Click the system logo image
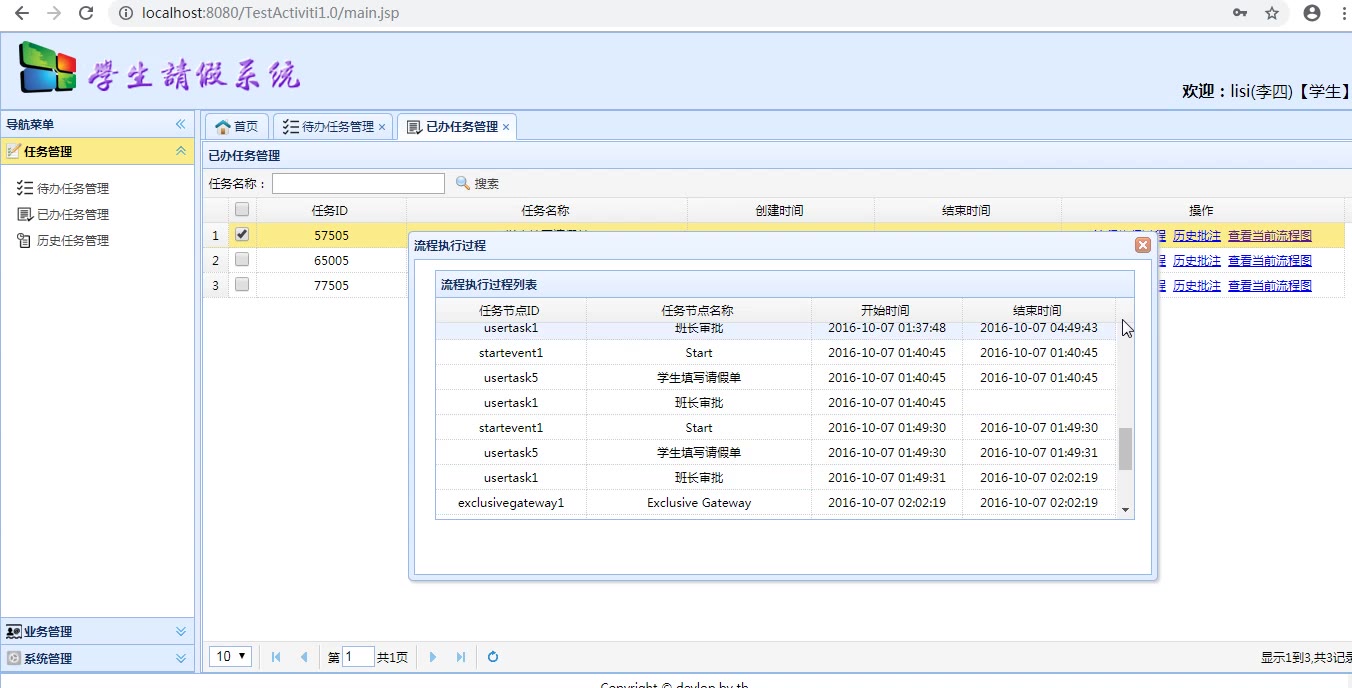Screen dimensions: 1352x688 tap(48, 68)
